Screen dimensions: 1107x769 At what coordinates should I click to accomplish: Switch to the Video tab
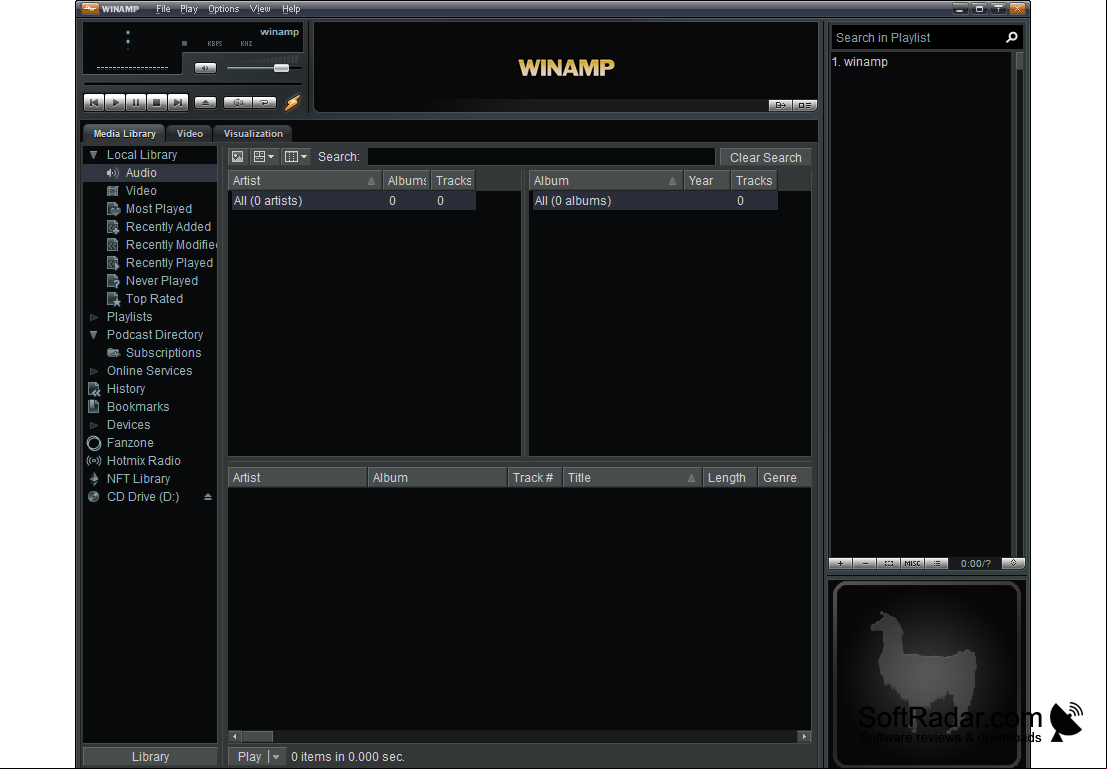click(x=189, y=133)
